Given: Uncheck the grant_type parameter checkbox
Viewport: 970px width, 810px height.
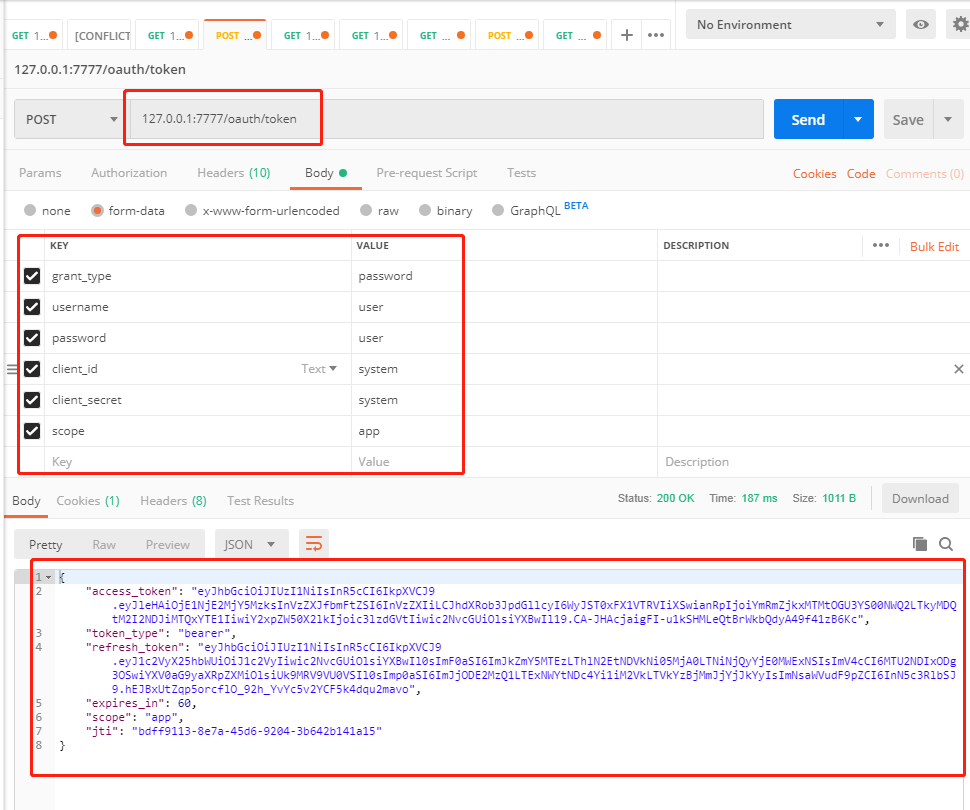Looking at the screenshot, I should (x=32, y=276).
